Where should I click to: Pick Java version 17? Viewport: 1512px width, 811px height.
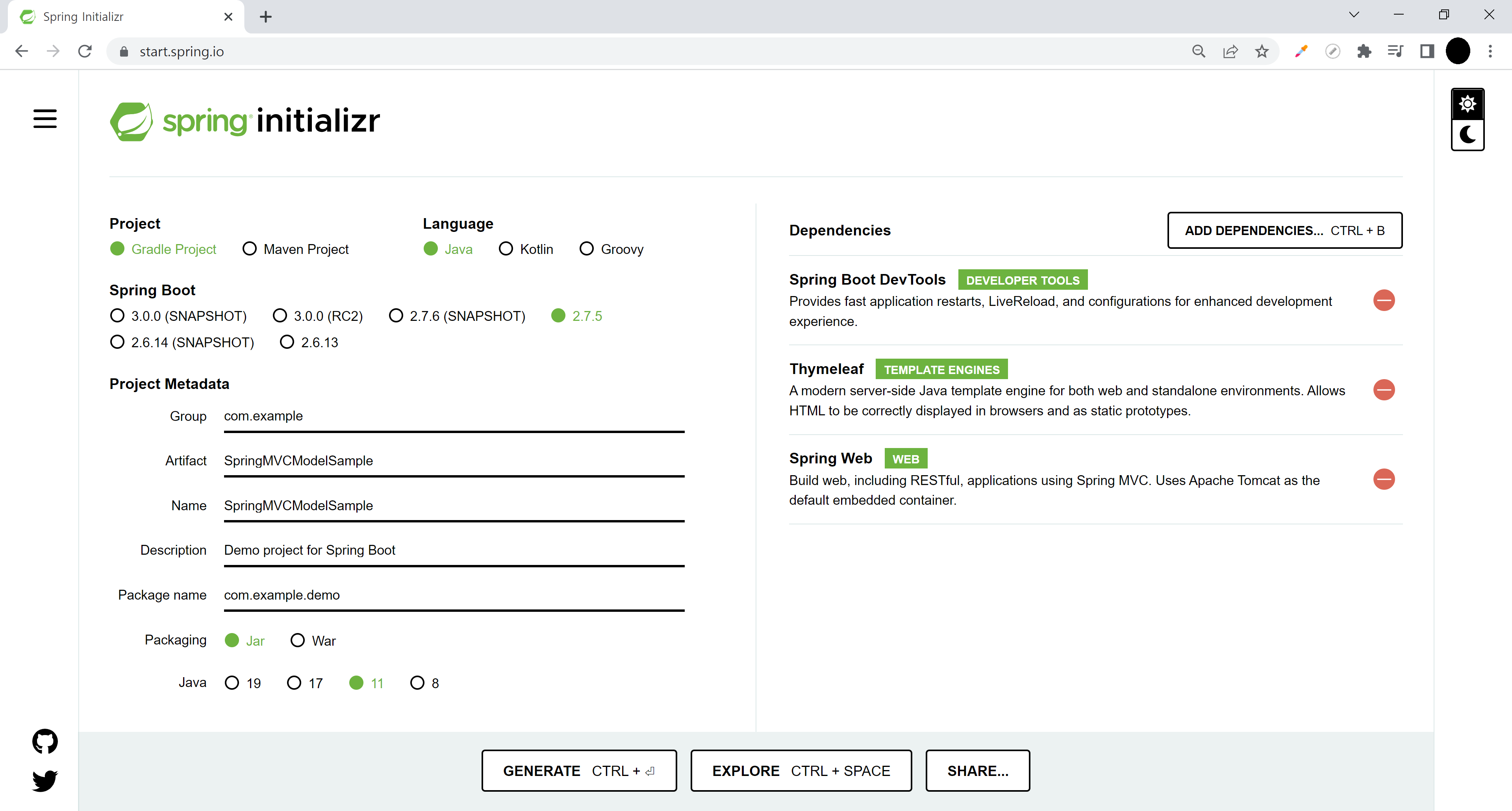294,683
